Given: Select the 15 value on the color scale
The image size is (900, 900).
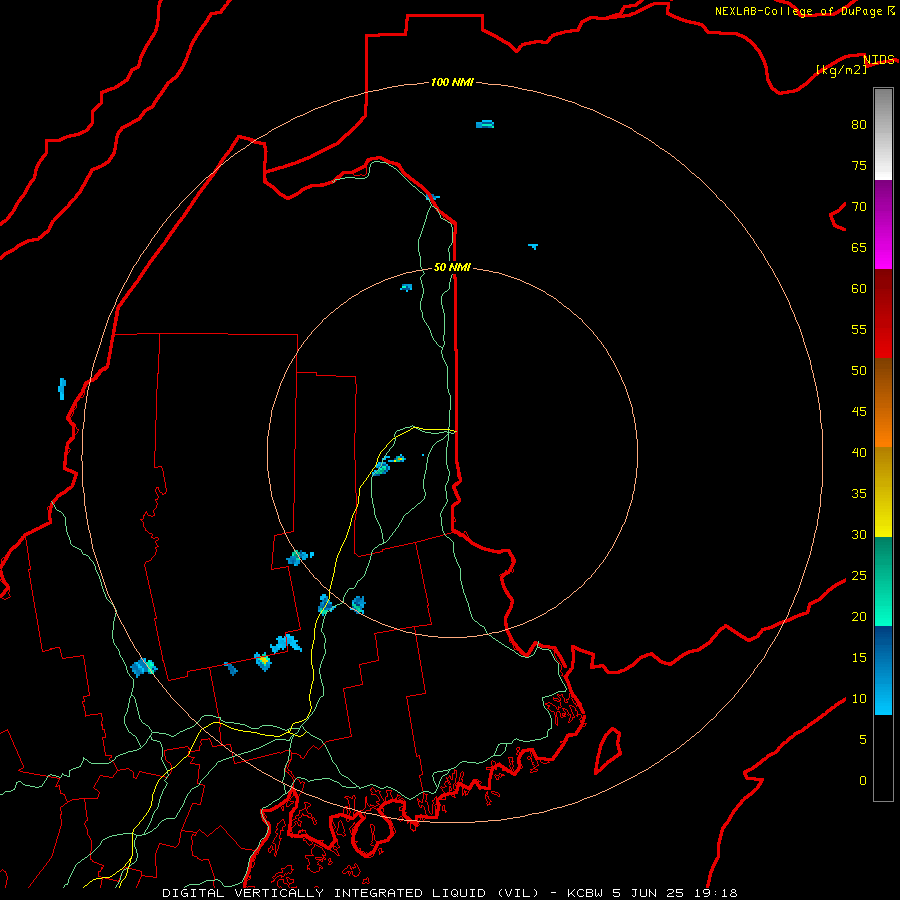Looking at the screenshot, I should 859,658.
